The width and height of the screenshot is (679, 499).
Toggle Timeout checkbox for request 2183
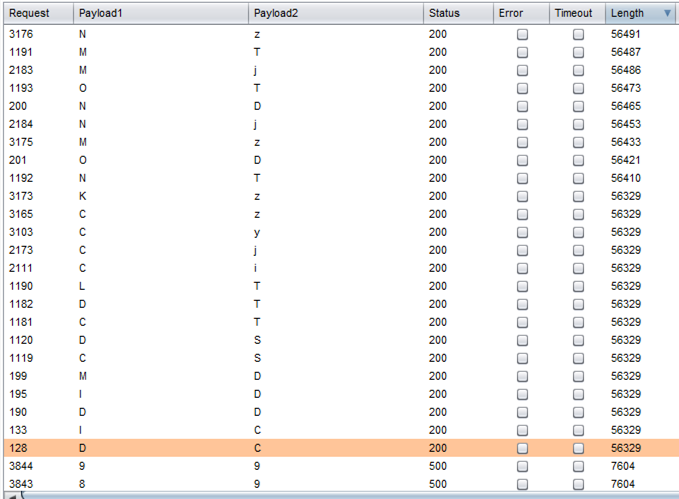[578, 70]
